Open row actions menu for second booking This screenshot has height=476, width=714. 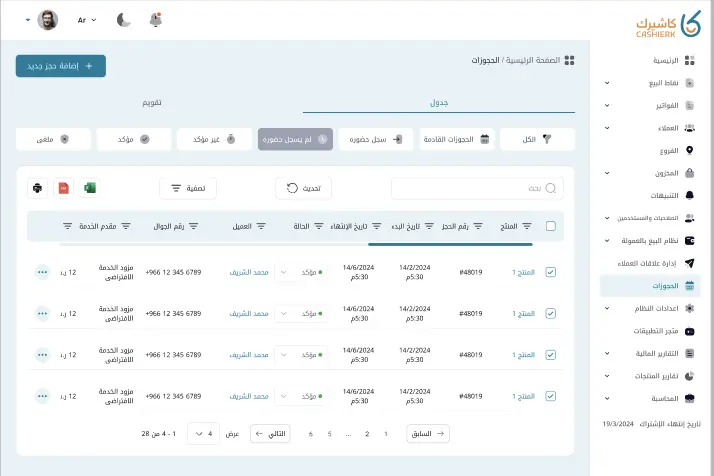(x=42, y=313)
